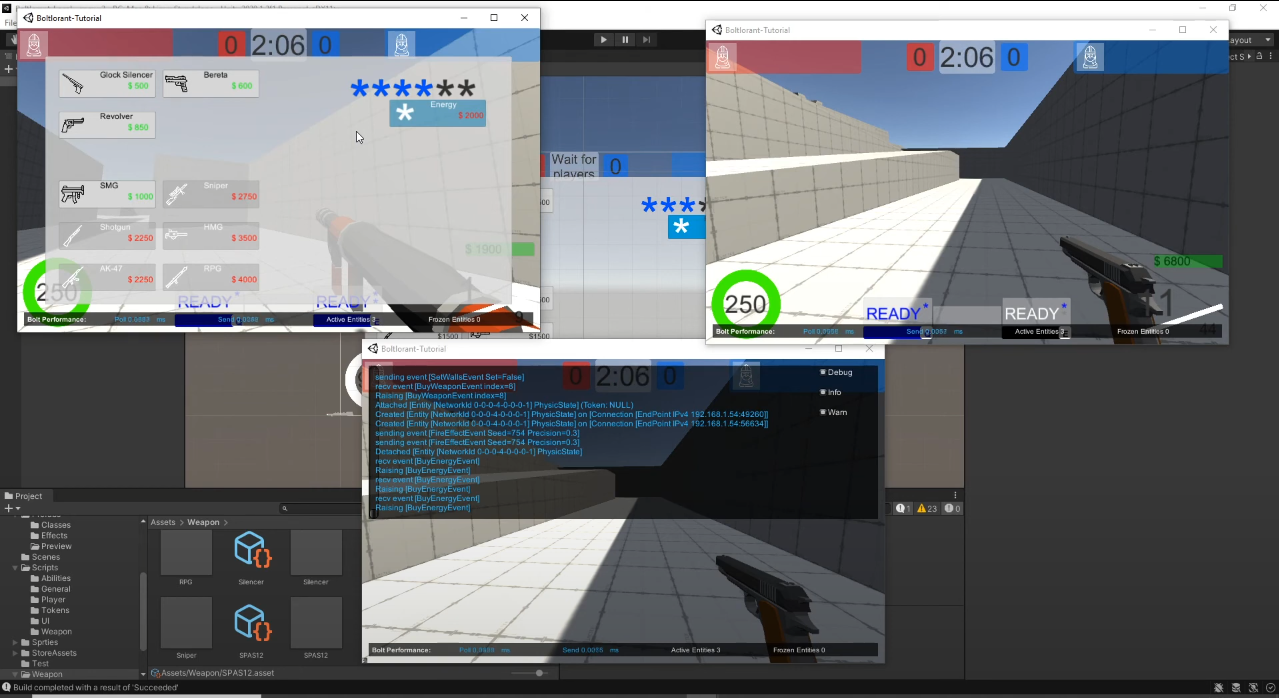Image resolution: width=1279 pixels, height=698 pixels.
Task: Select the Silencer asset with gray thumbnail
Action: coord(316,553)
